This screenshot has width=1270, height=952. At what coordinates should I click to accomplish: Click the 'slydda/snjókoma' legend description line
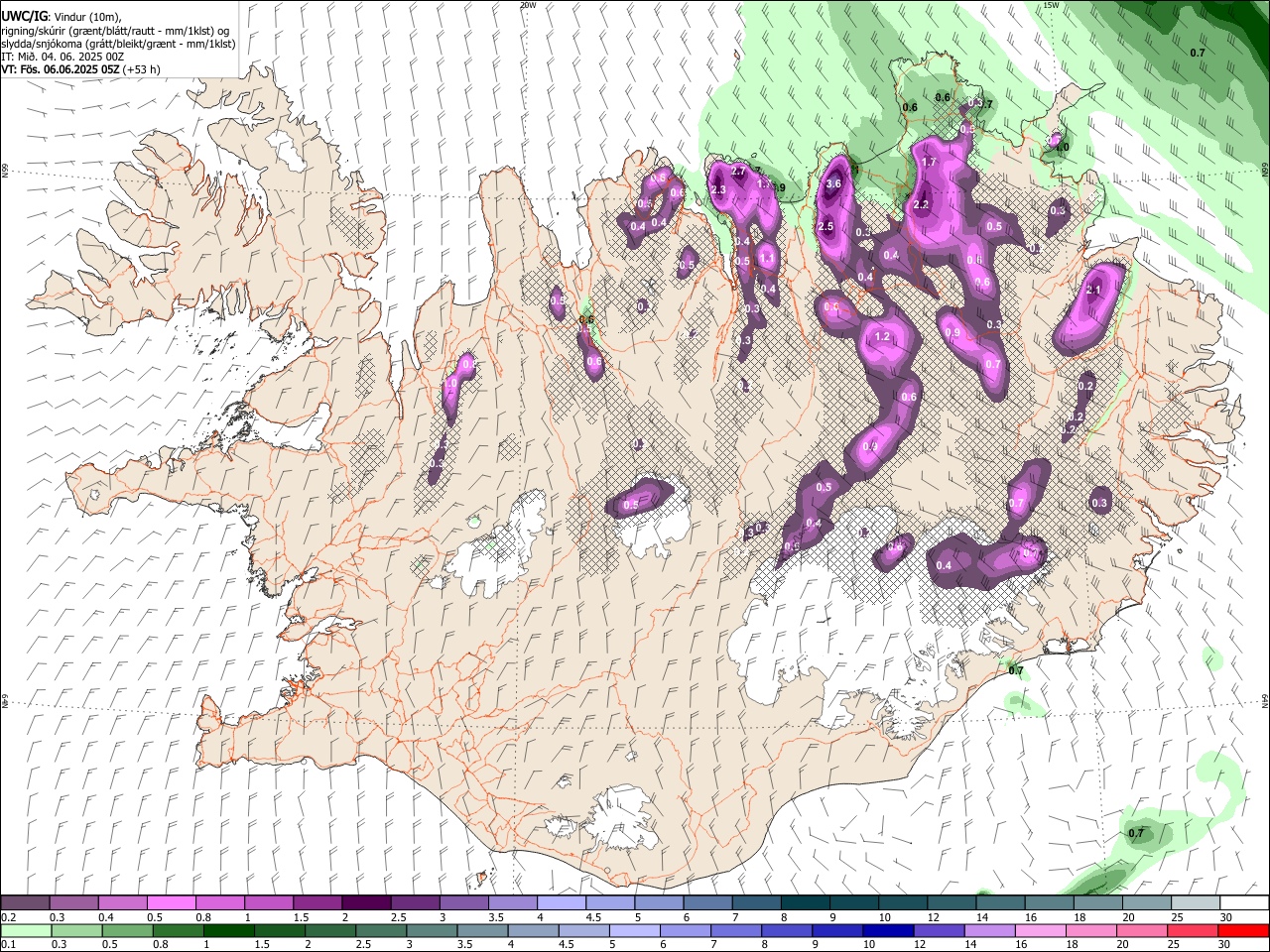118,44
